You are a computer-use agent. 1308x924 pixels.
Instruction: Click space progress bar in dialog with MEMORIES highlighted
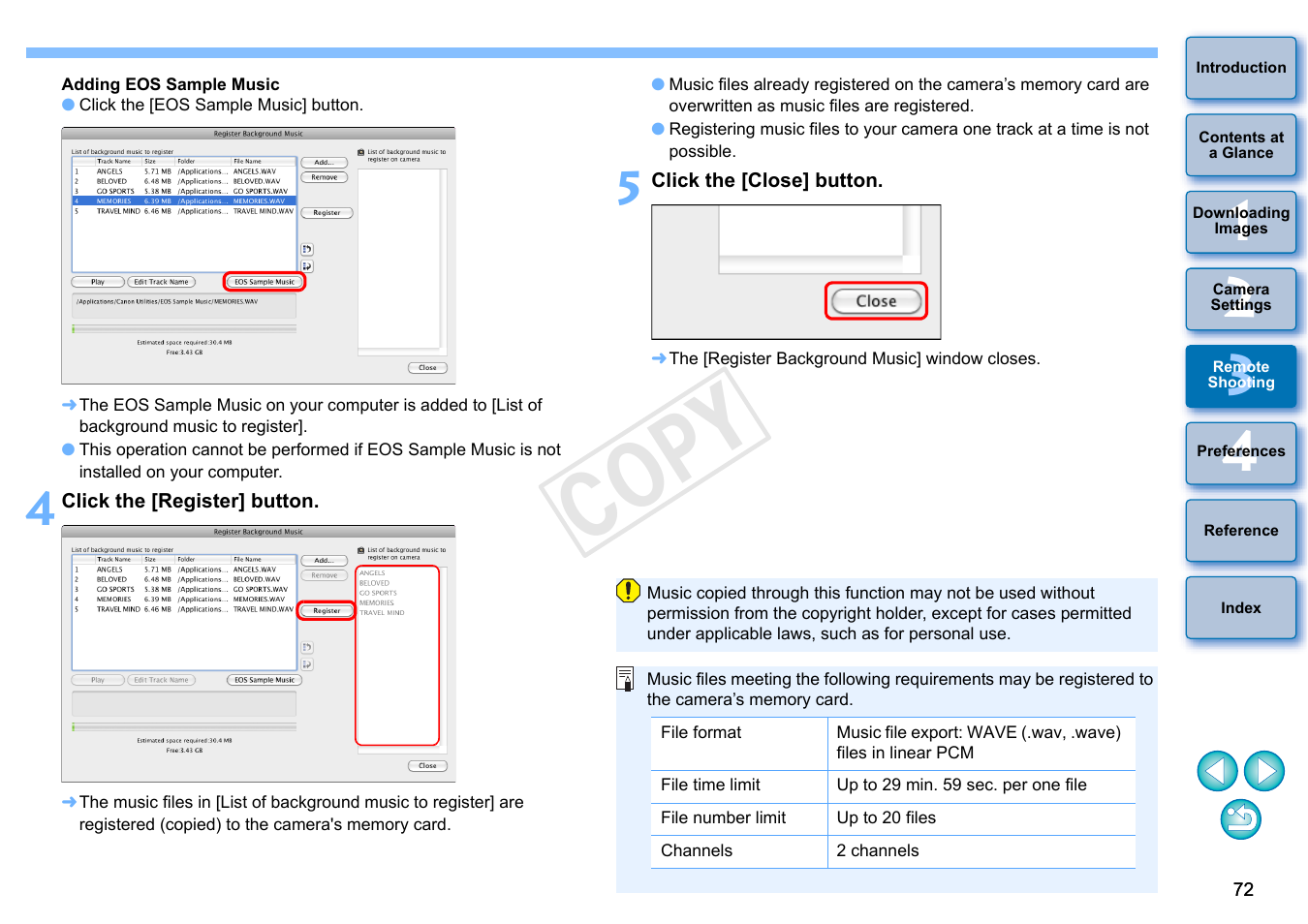coord(184,329)
